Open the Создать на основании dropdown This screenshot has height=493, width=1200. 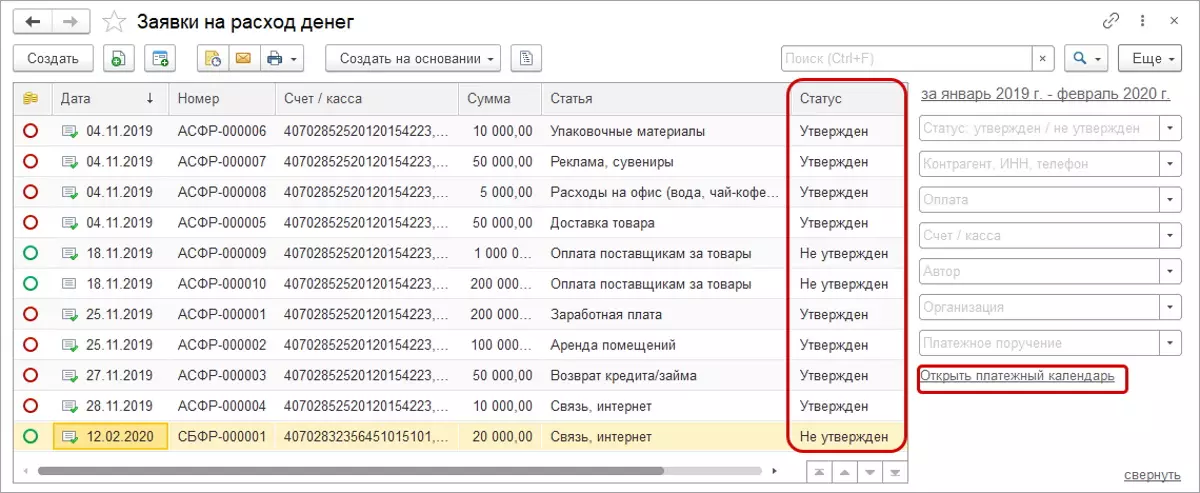pos(413,59)
